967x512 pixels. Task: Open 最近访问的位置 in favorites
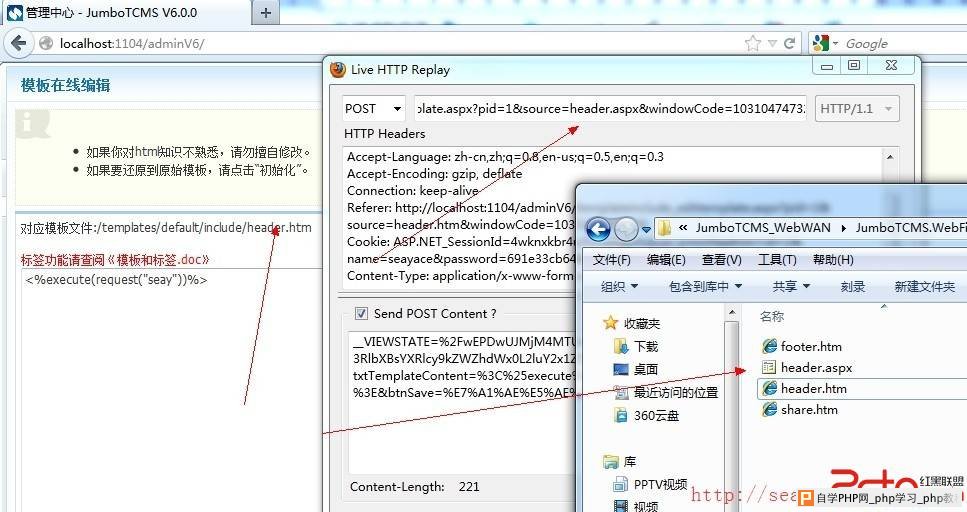666,392
